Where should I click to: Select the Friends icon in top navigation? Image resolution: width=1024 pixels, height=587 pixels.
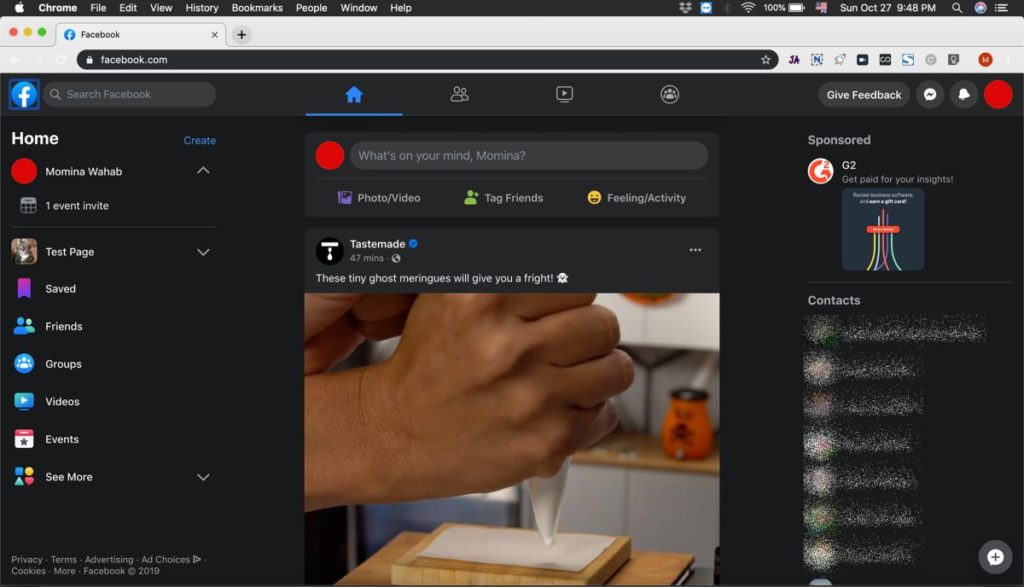[x=459, y=94]
